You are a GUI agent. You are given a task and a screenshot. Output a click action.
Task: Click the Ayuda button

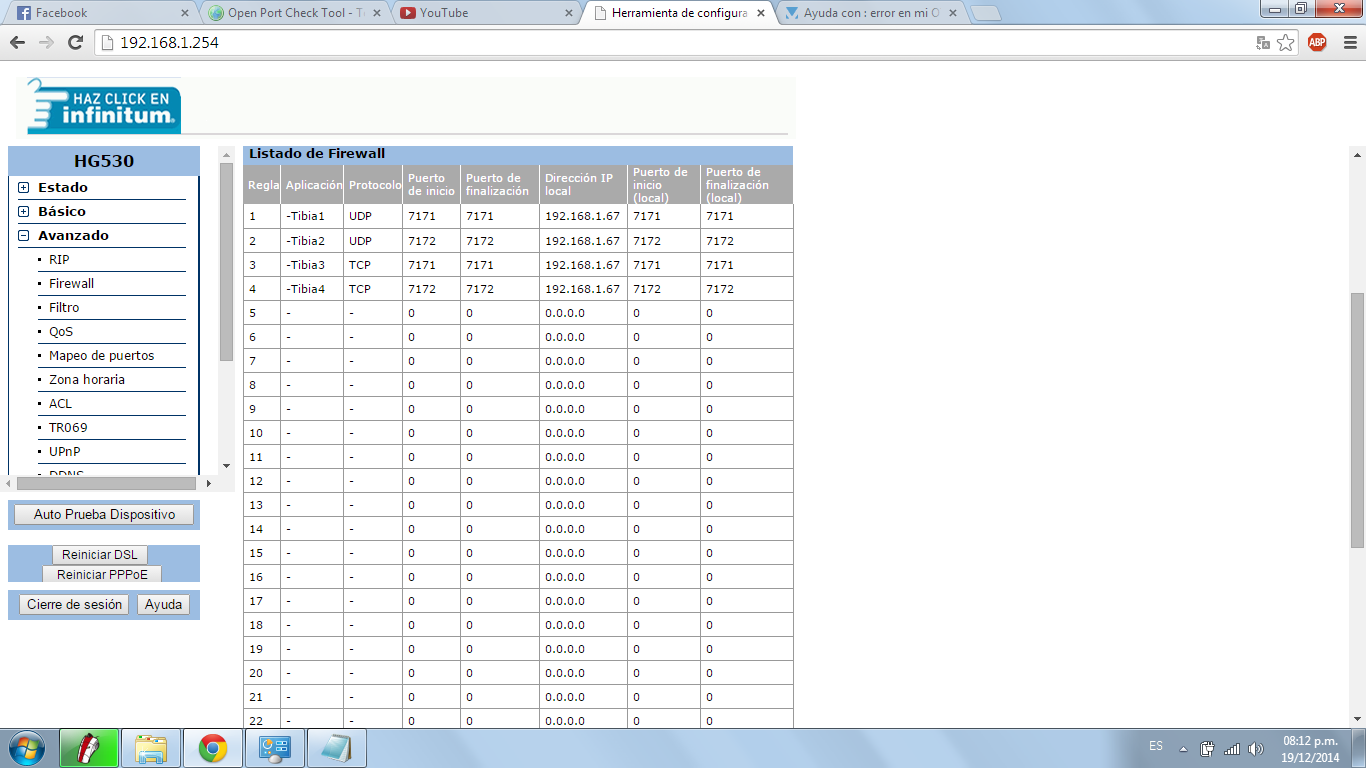pos(163,604)
